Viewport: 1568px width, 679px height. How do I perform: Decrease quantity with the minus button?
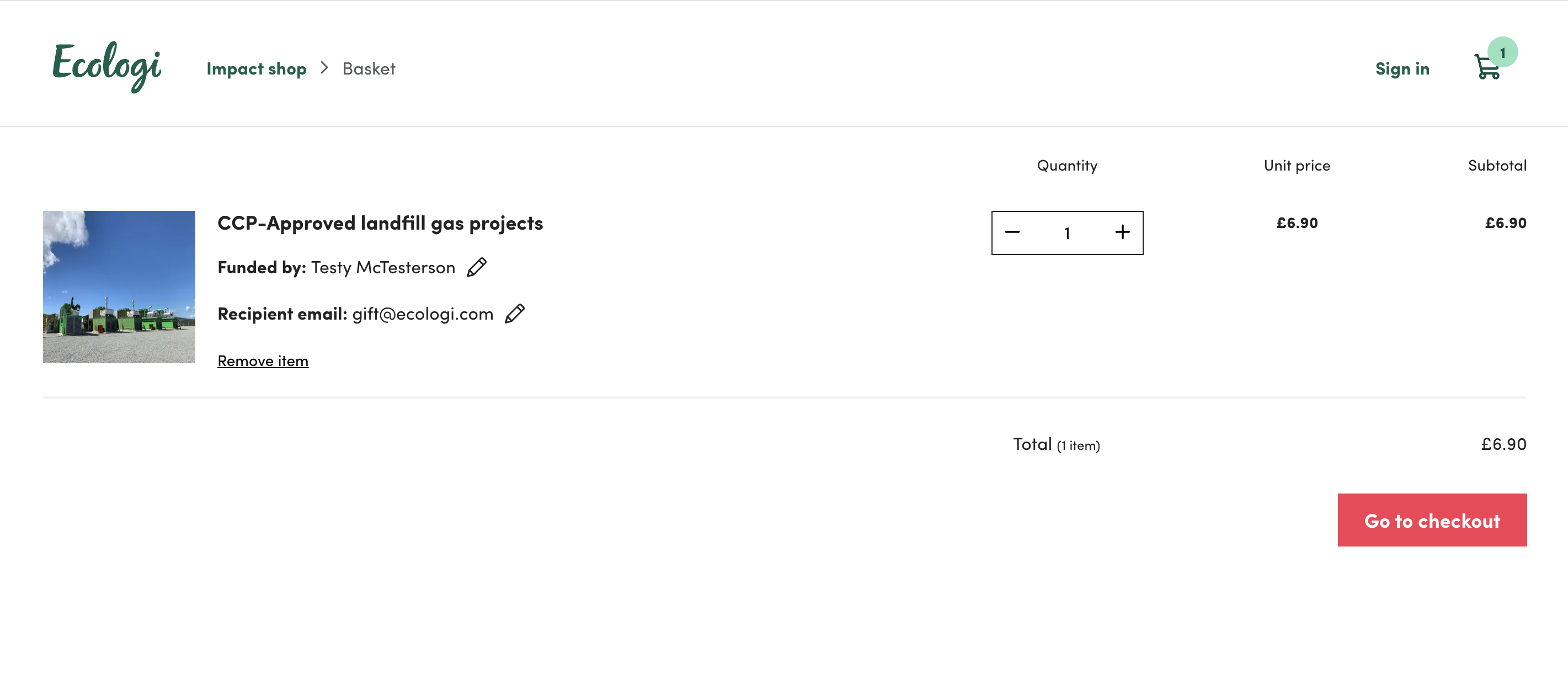(1012, 232)
